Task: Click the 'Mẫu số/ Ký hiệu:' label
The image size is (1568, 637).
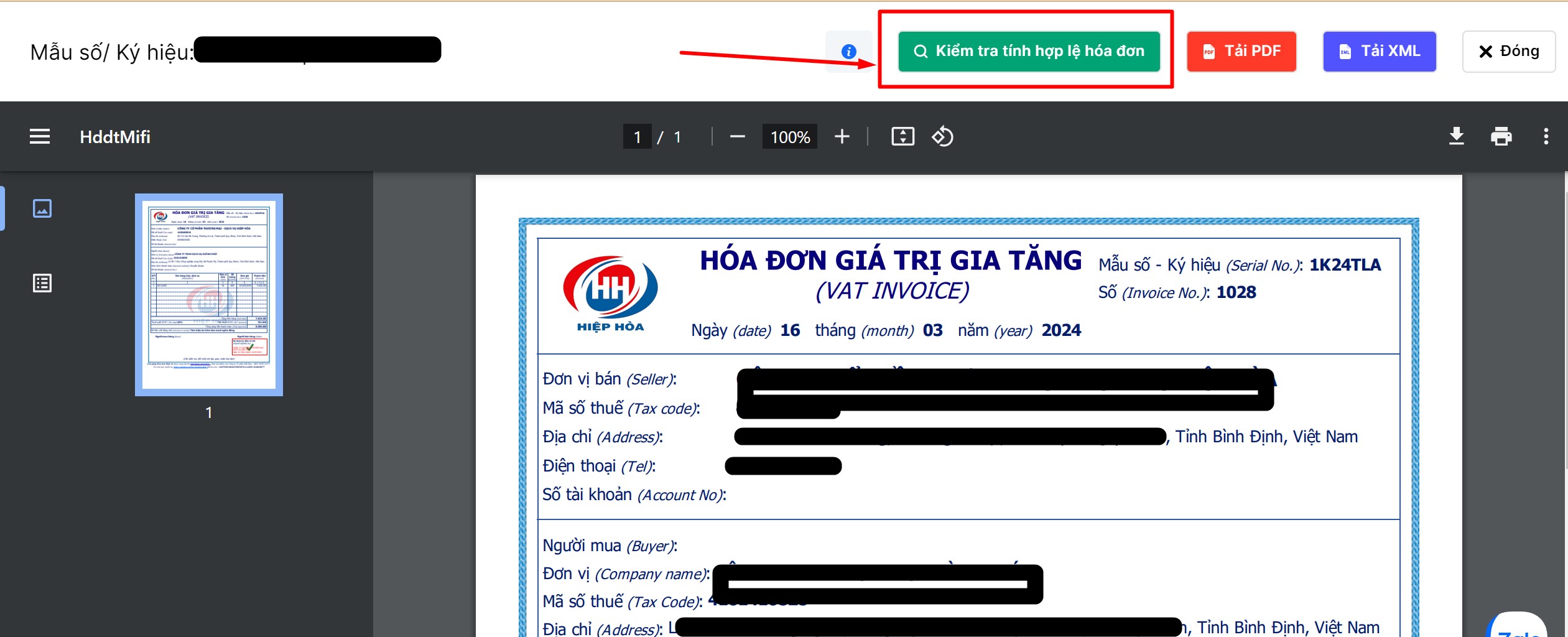Action: 112,52
